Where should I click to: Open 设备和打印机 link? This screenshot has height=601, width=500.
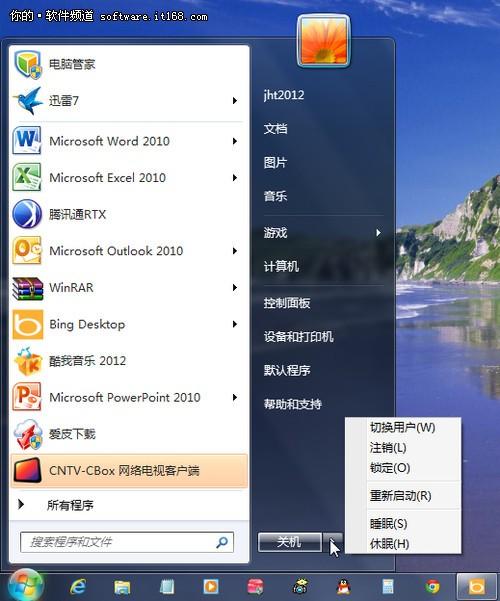click(298, 337)
